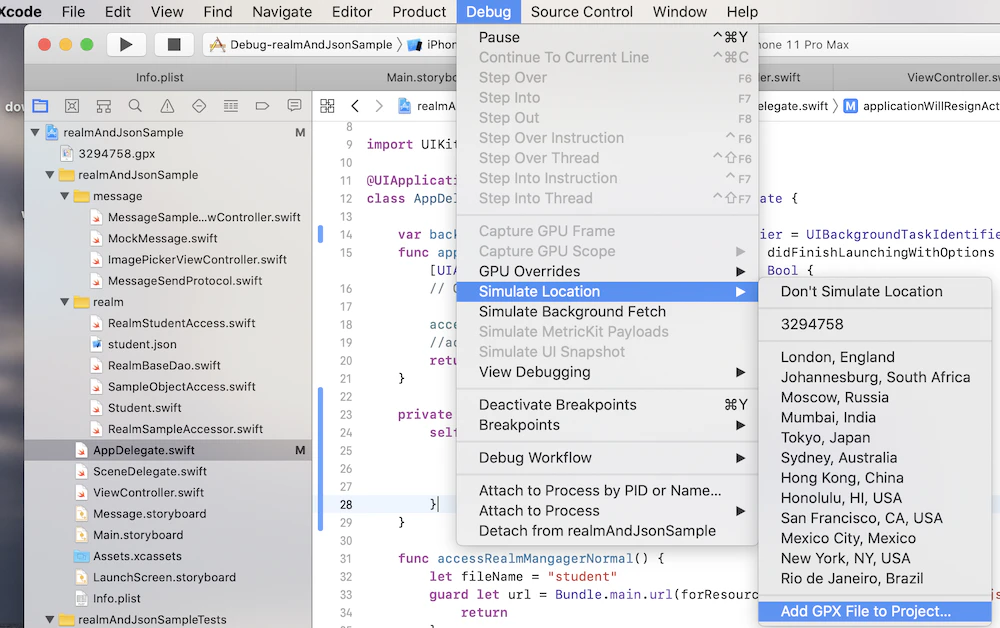Switch to the Info.plist tab
1000x628 pixels.
click(x=160, y=78)
